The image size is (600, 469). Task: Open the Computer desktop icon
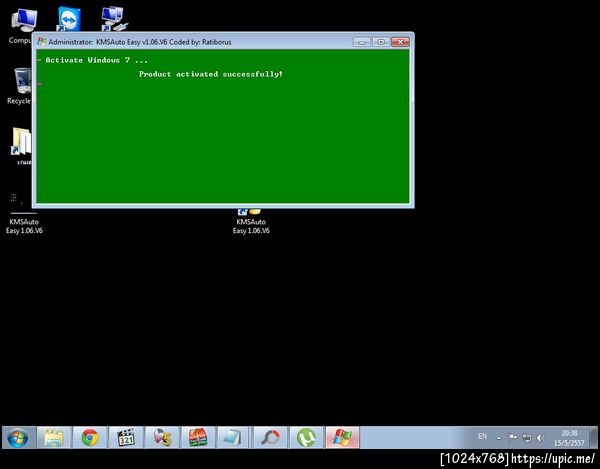(23, 23)
